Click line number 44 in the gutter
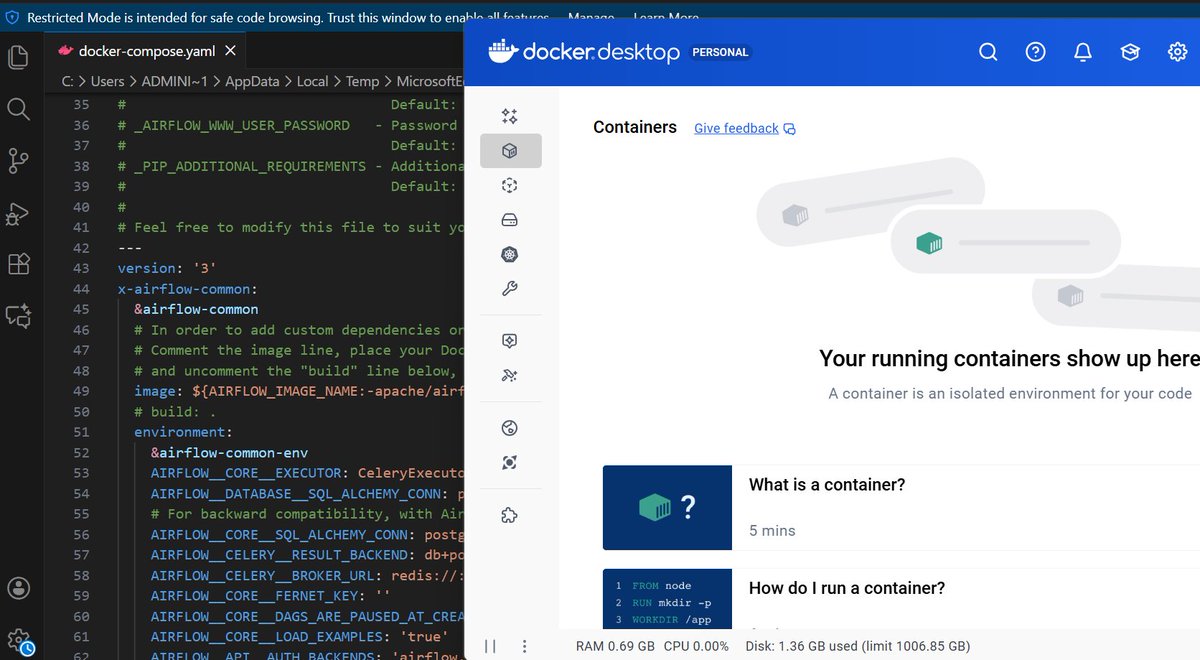This screenshot has width=1200, height=660. [81, 289]
